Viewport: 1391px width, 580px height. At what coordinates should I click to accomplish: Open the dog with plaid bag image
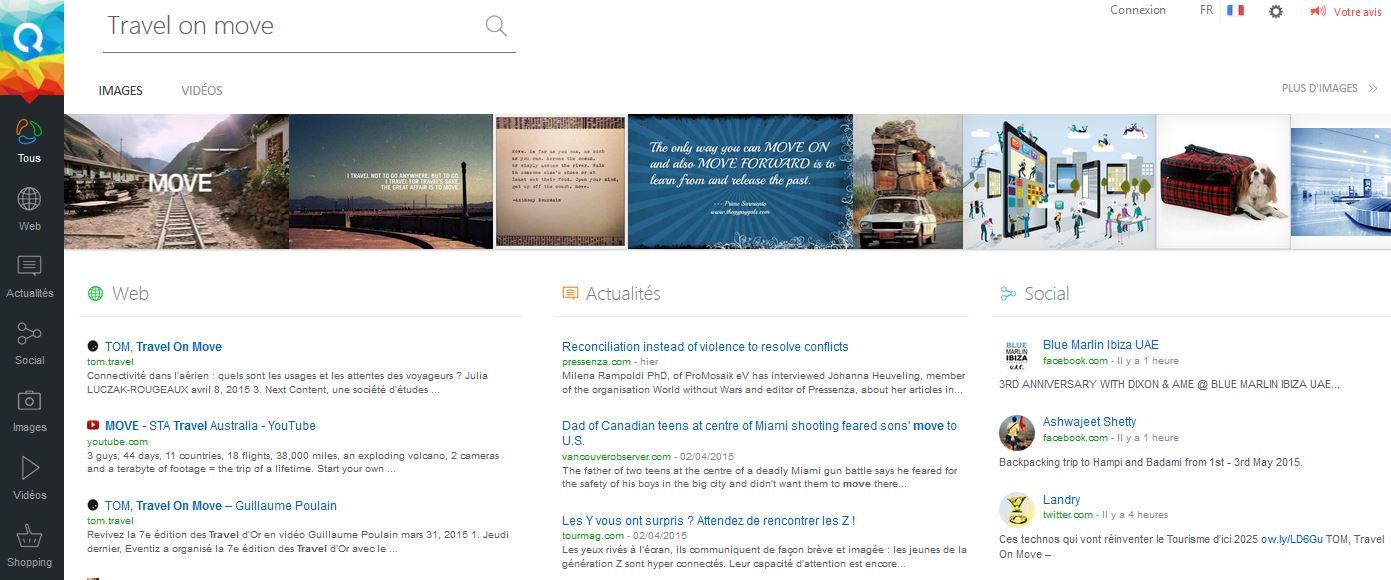point(1223,181)
